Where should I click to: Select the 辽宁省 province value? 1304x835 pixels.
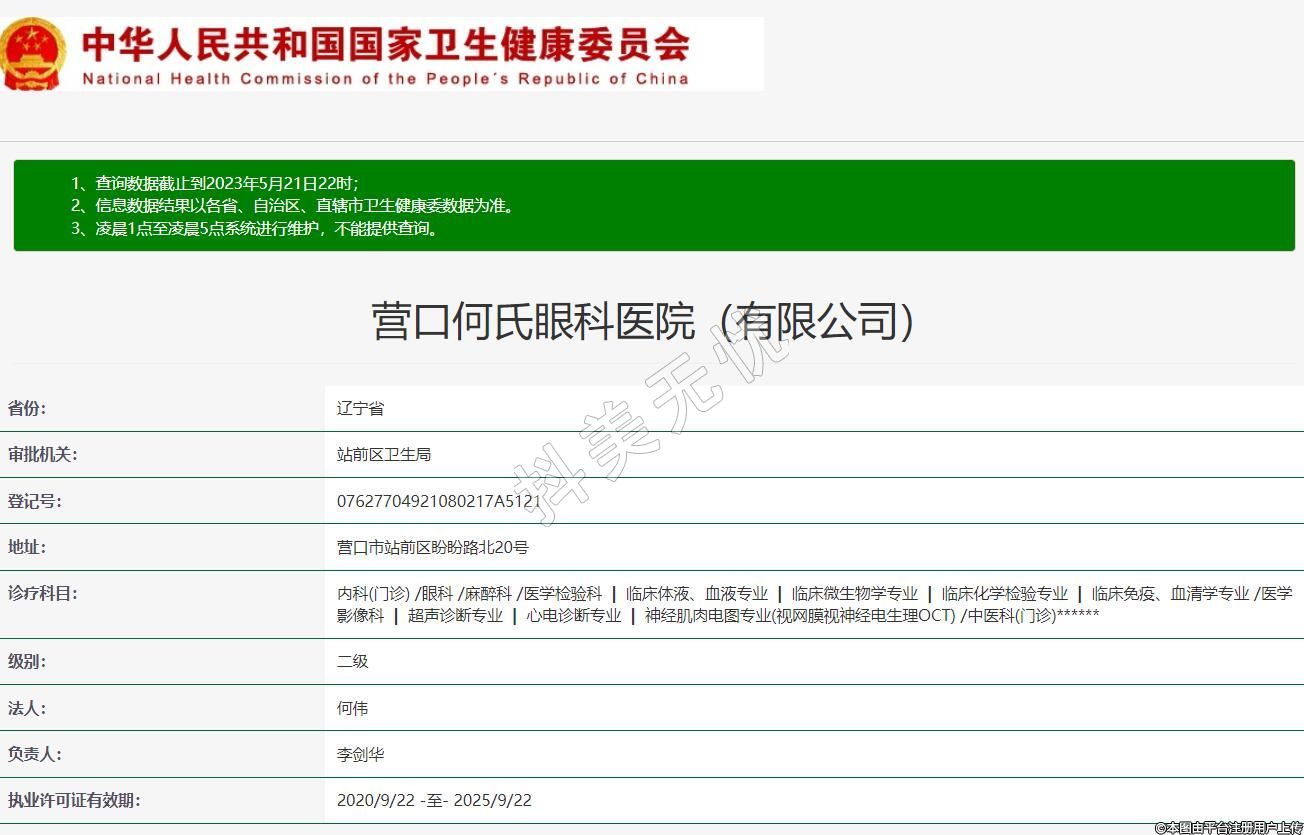pyautogui.click(x=360, y=408)
